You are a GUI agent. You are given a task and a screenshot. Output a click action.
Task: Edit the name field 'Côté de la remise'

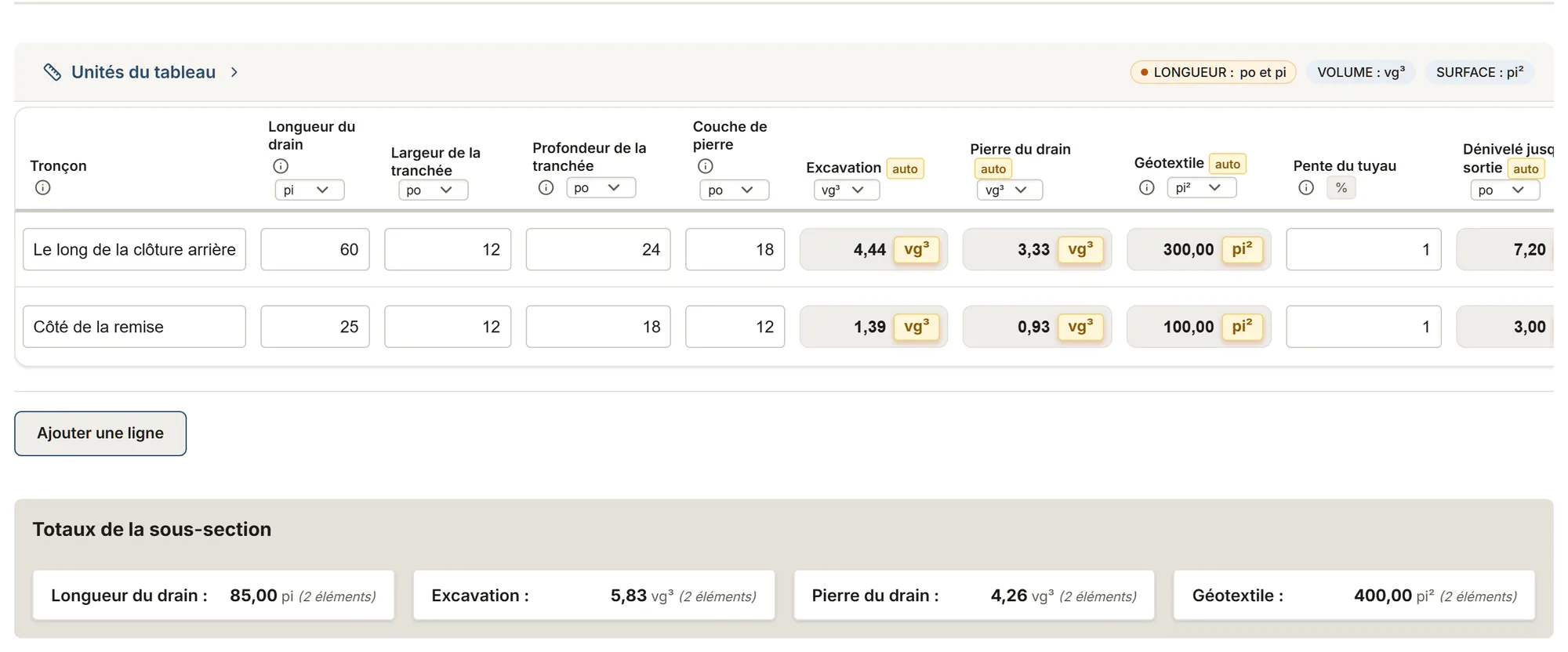pos(134,327)
